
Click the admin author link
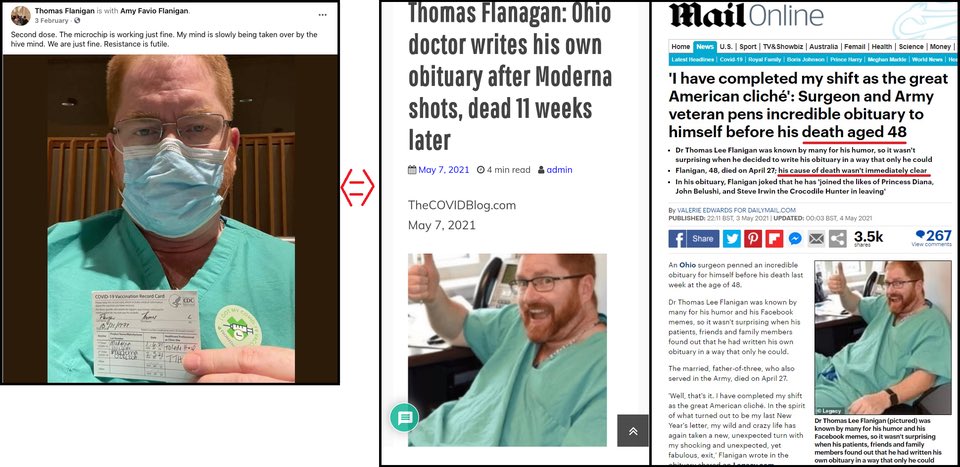point(559,170)
